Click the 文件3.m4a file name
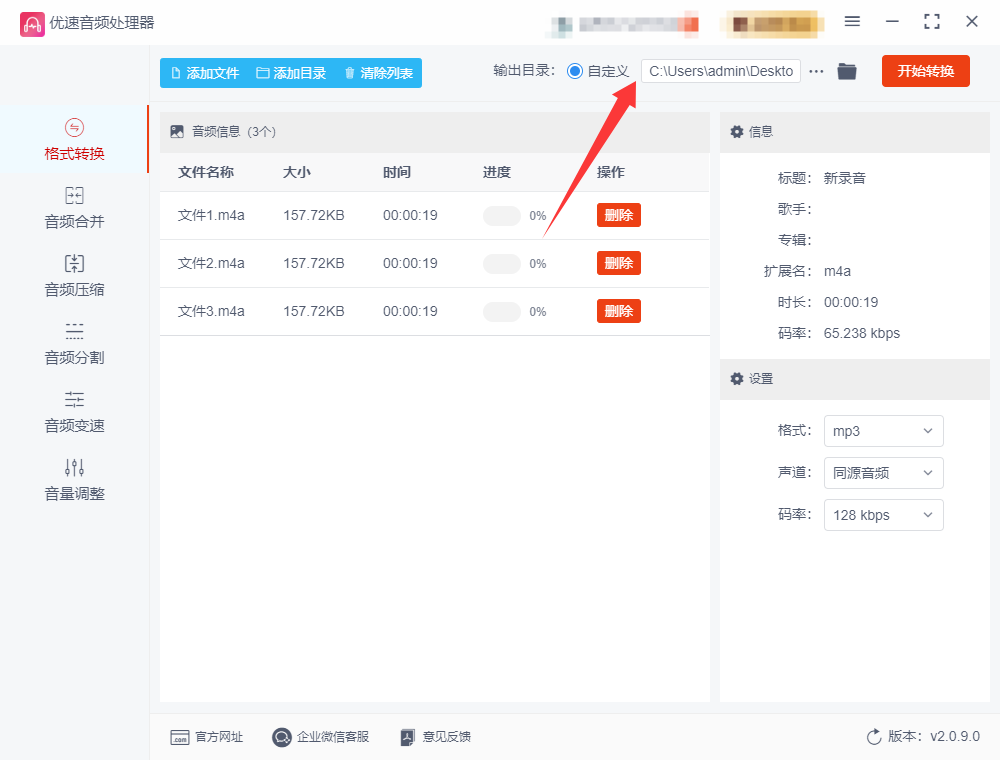Image resolution: width=1000 pixels, height=760 pixels. coord(211,311)
